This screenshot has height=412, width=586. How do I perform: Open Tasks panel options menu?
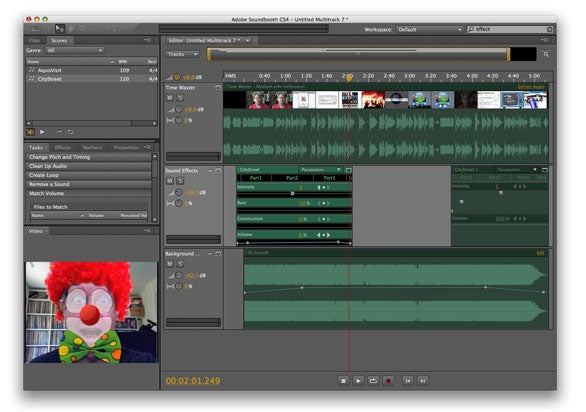point(148,147)
